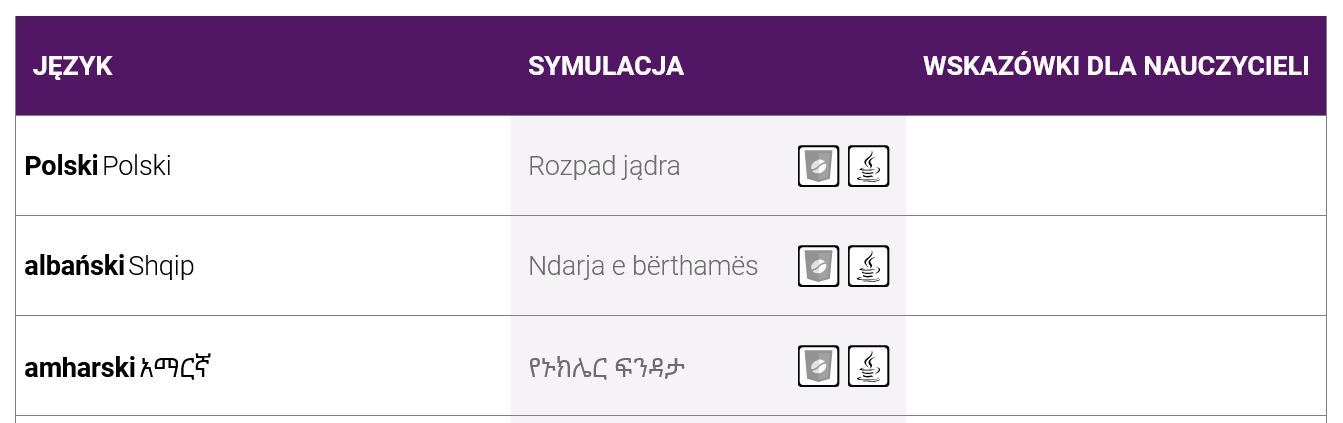
Task: Click the JĘZYK column header
Action: tap(72, 66)
